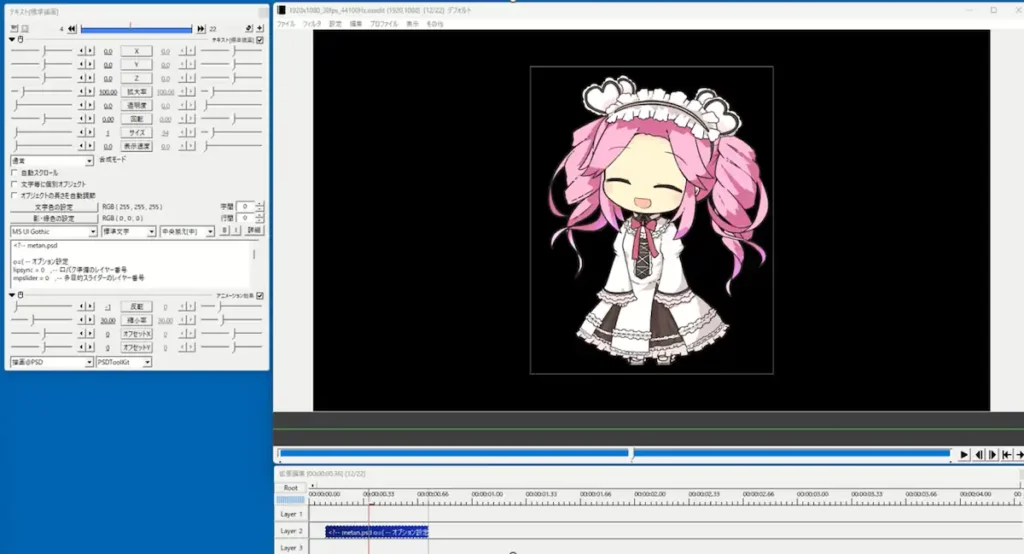1024x554 pixels.
Task: Click the icon right of the camera icon
Action: [25, 29]
